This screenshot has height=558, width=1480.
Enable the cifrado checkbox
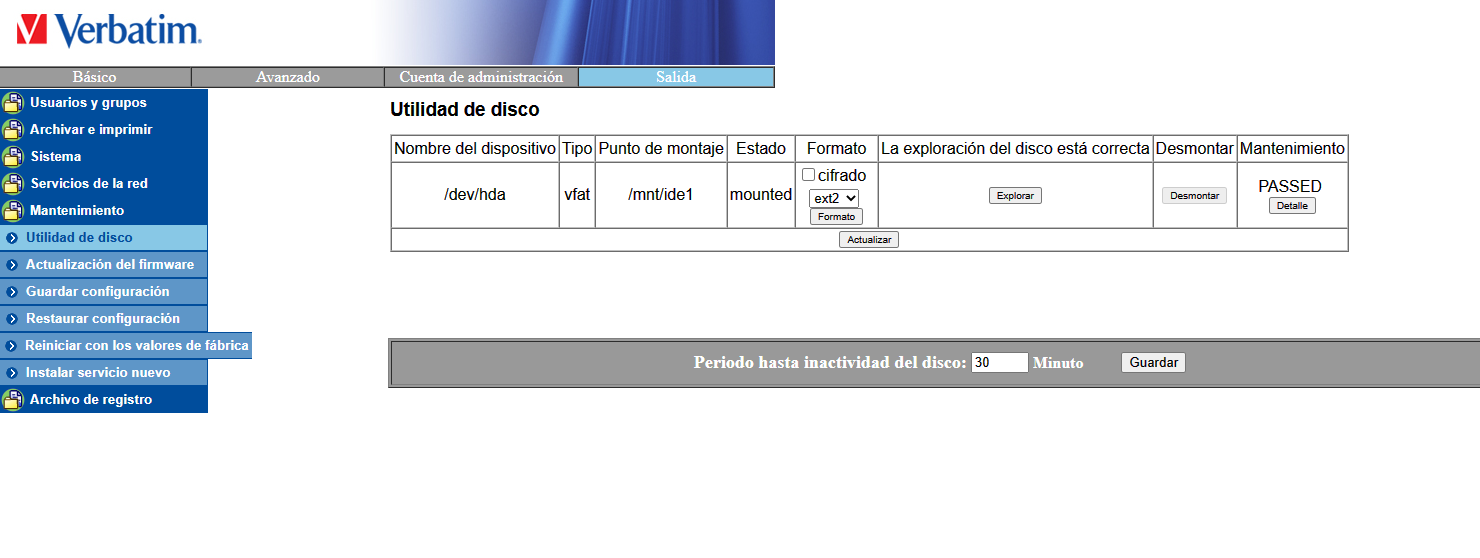[809, 175]
